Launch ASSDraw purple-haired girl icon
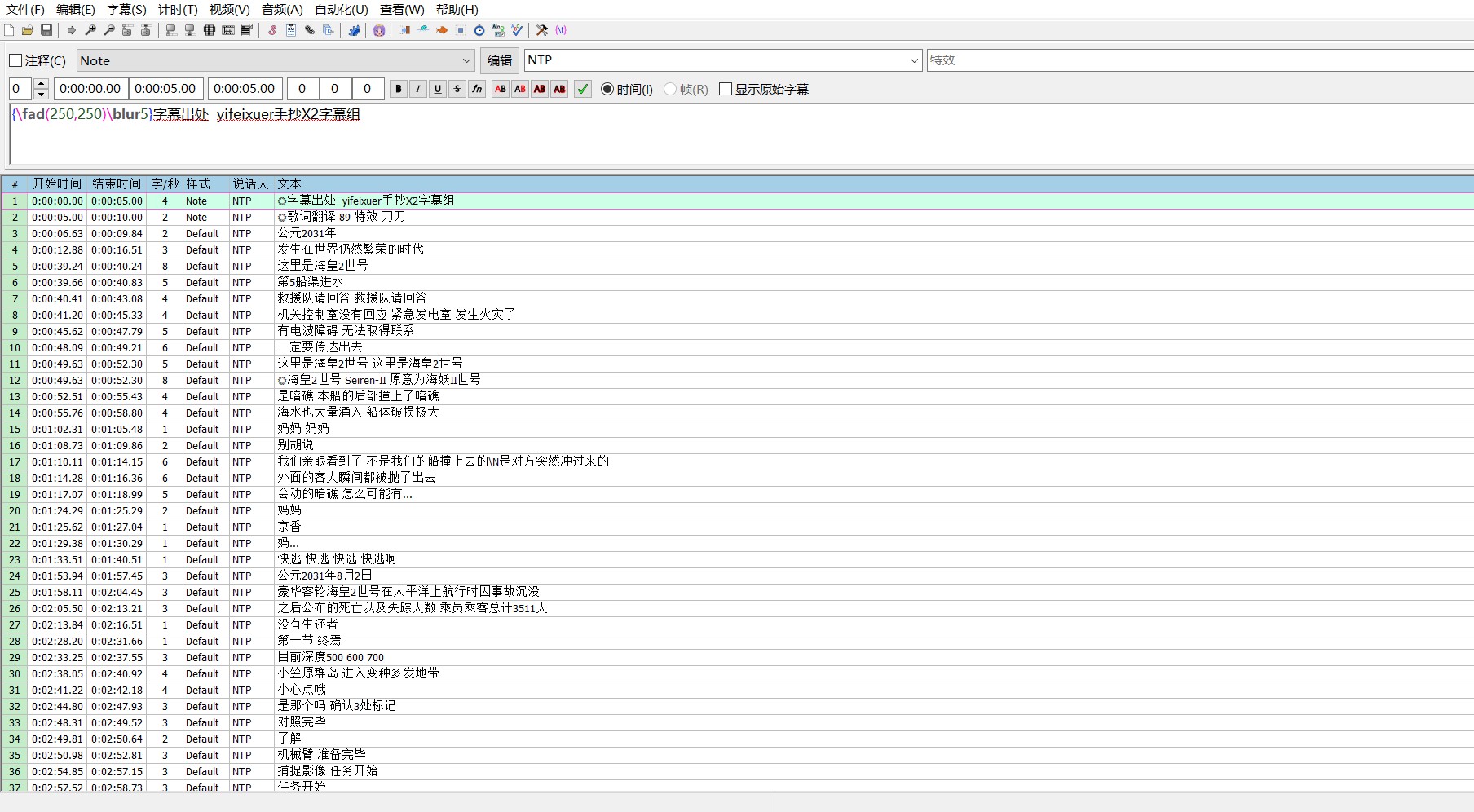 click(x=379, y=30)
